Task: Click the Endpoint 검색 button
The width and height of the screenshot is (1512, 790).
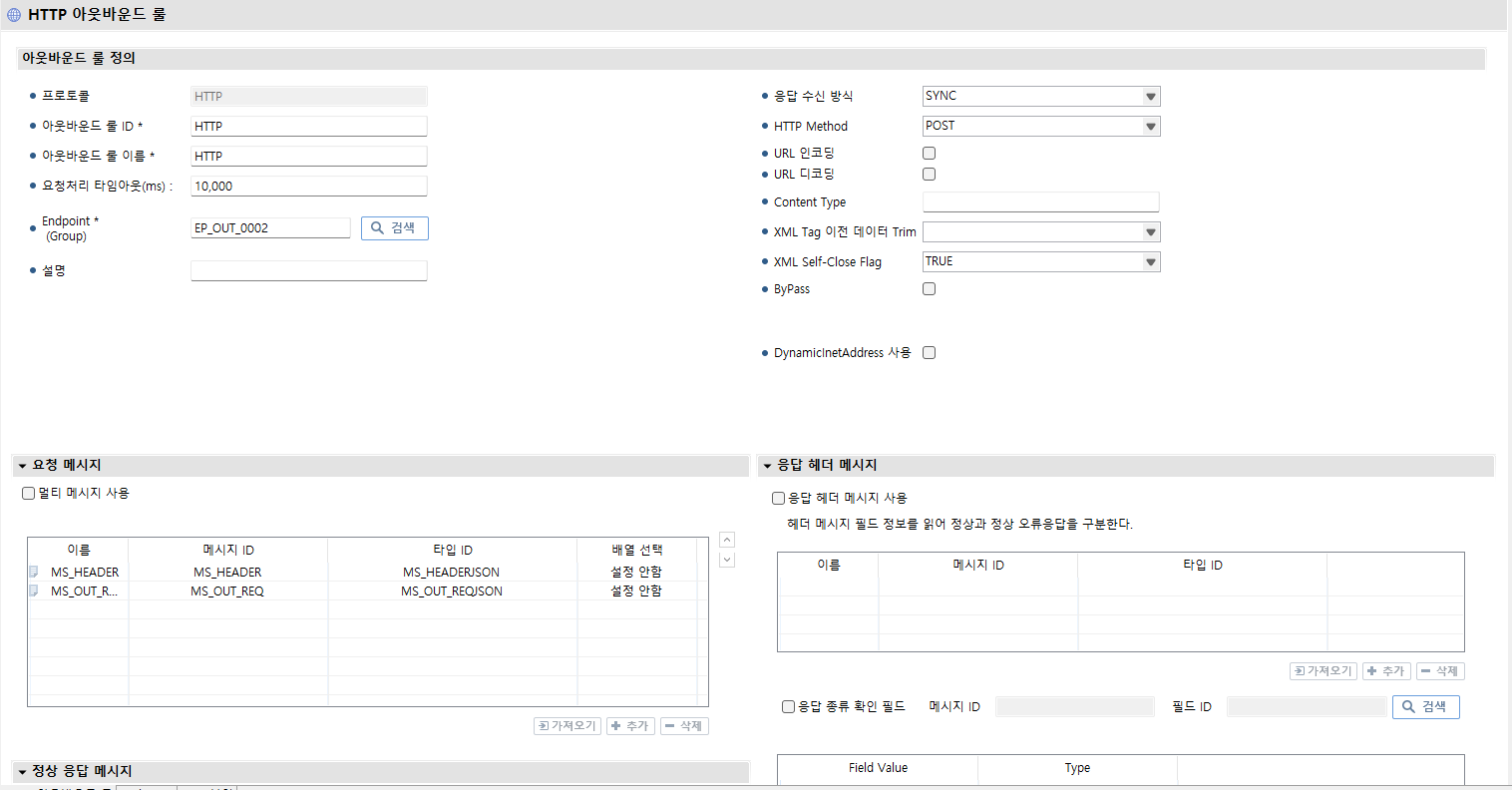Action: (x=394, y=227)
